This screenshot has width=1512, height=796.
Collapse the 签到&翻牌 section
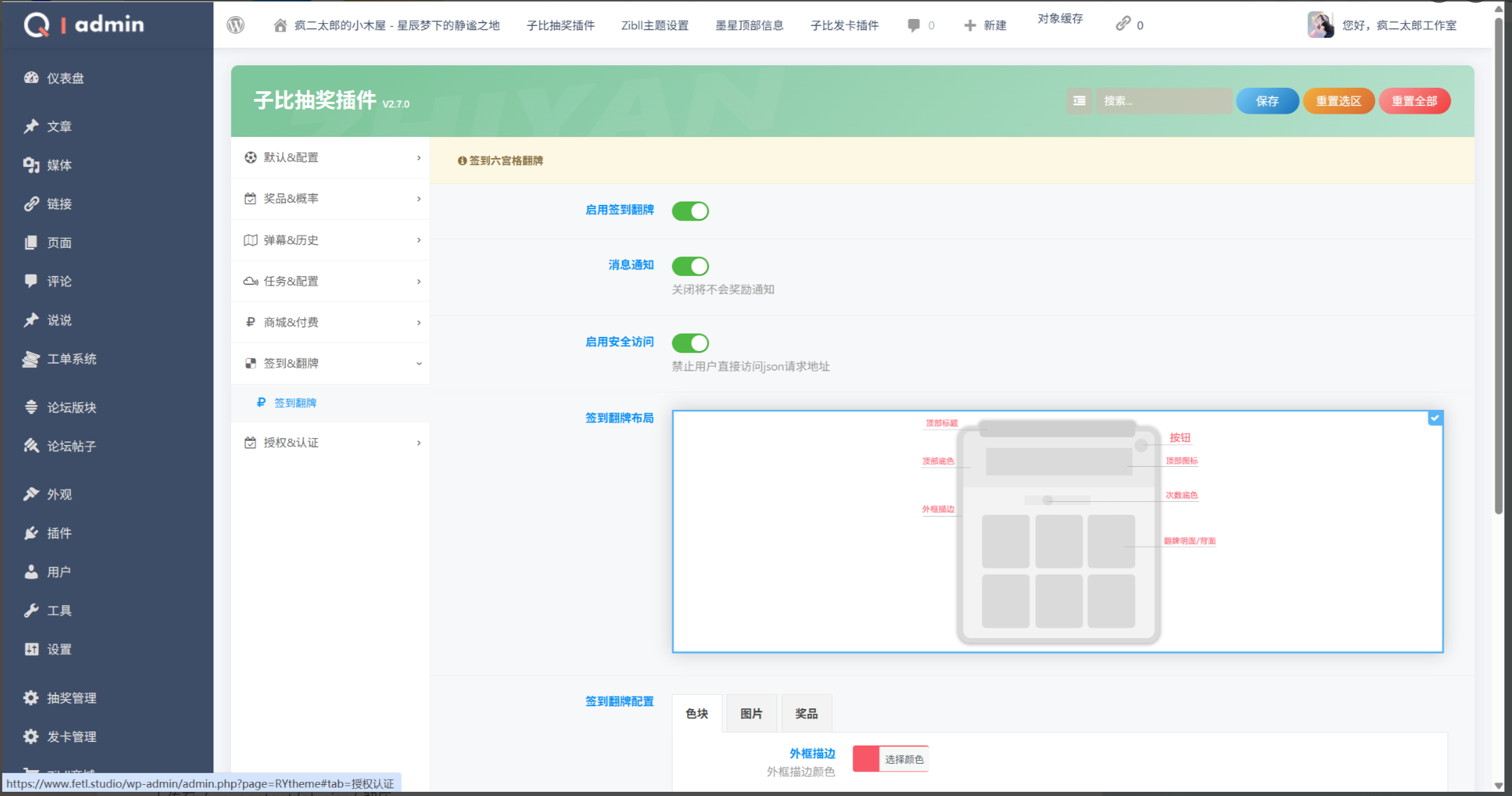(x=331, y=364)
